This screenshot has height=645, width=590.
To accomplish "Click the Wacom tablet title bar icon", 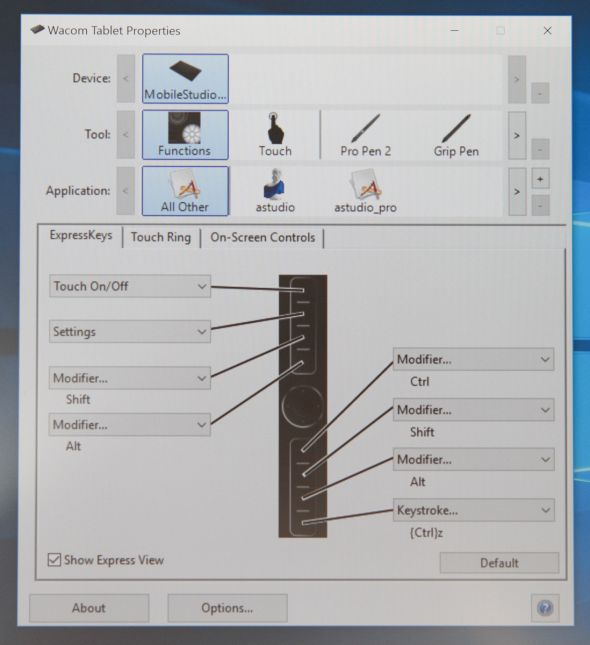I will point(37,30).
